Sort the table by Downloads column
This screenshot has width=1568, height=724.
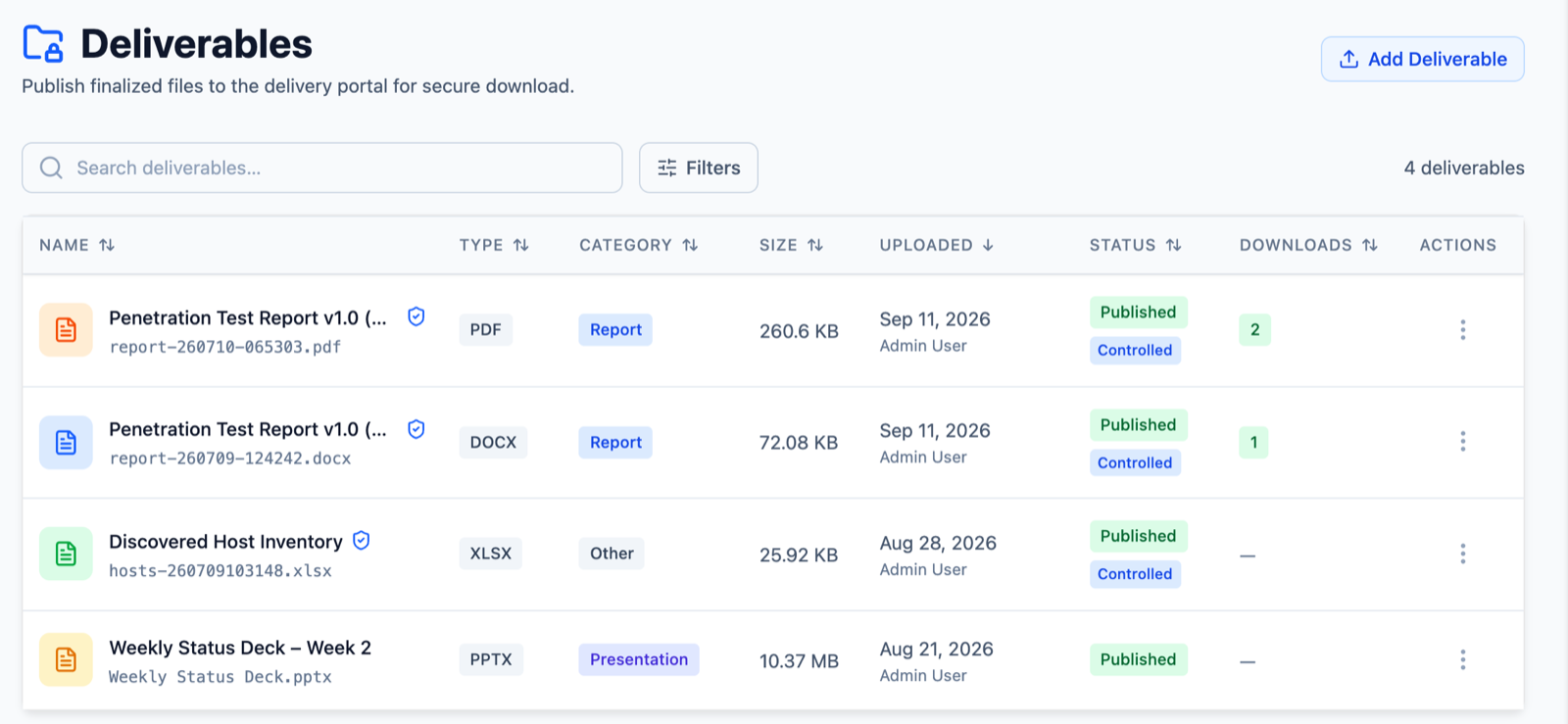point(1309,245)
